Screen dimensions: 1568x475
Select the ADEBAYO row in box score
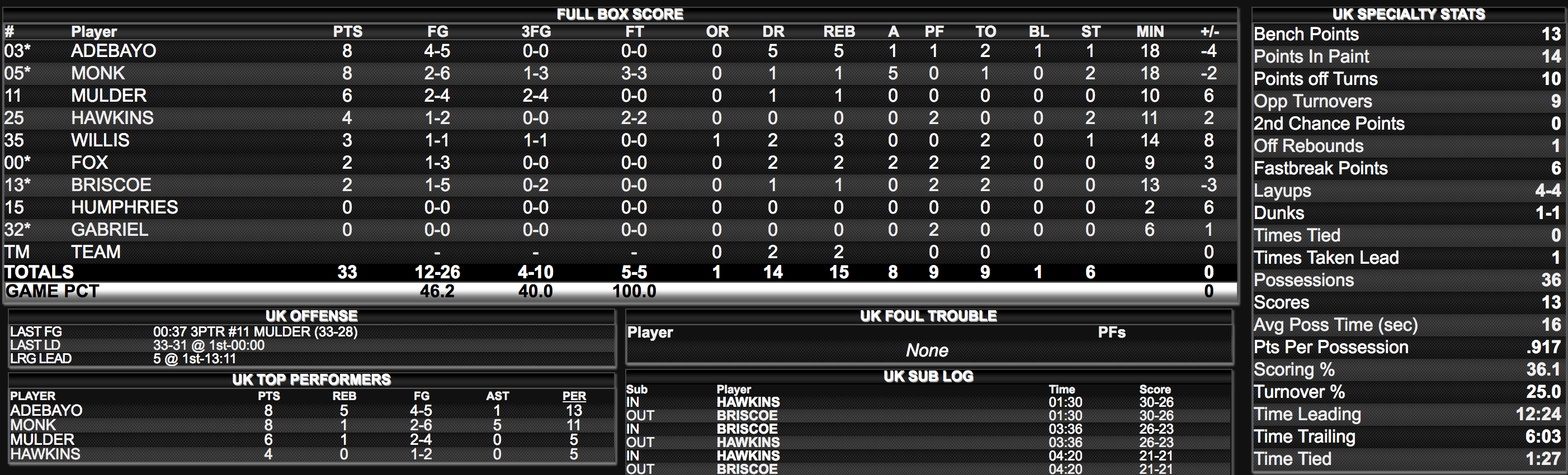click(x=620, y=51)
